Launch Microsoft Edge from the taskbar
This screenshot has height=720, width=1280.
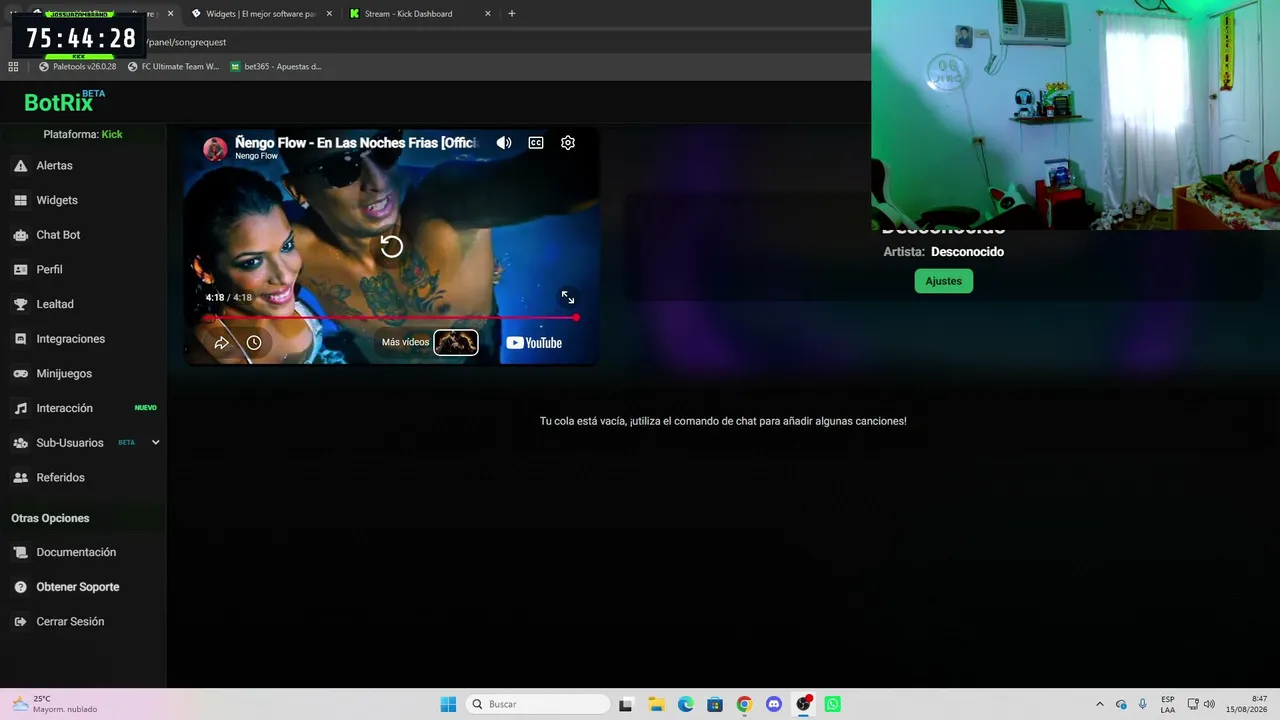(x=685, y=704)
